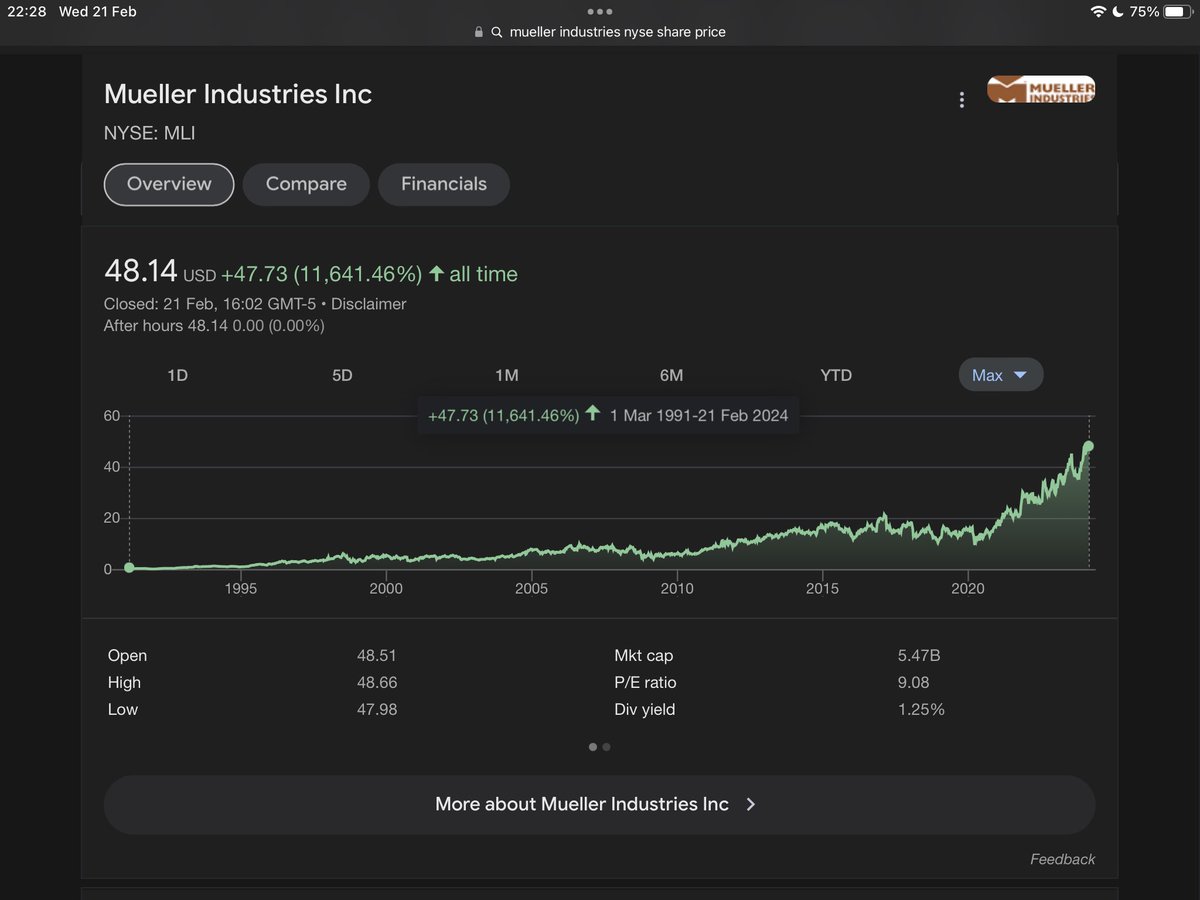Tap the Low value 47.98
This screenshot has width=1200, height=900.
tap(376, 710)
